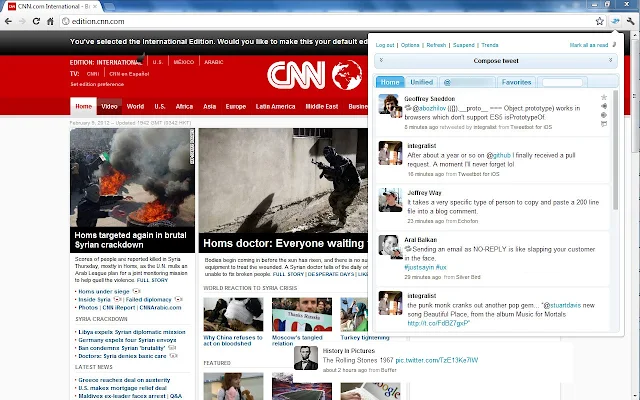This screenshot has height=400, width=640.
Task: Open the Moscow's tangled relation thumbnail
Action: 302,314
